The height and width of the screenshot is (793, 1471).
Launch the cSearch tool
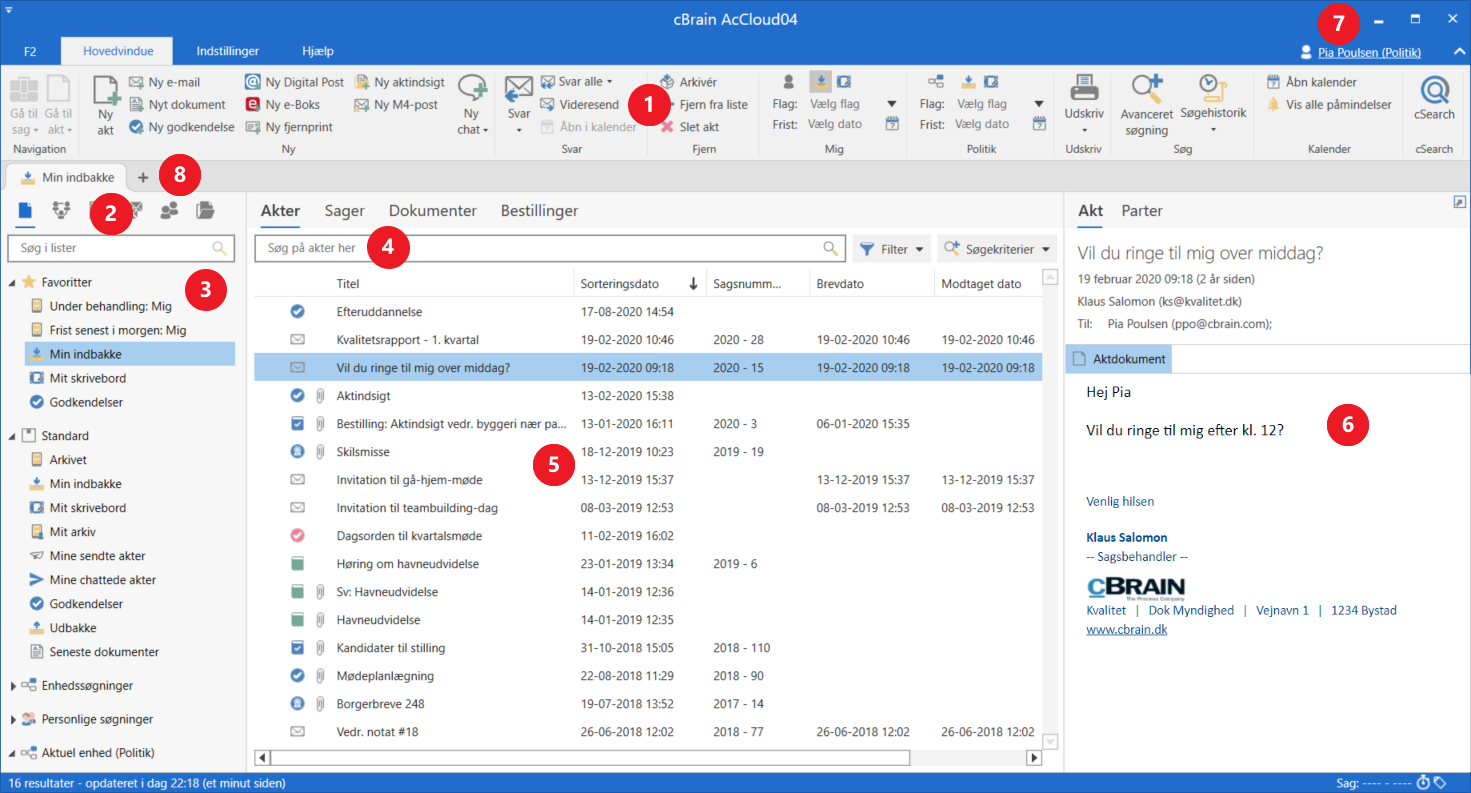coord(1434,98)
